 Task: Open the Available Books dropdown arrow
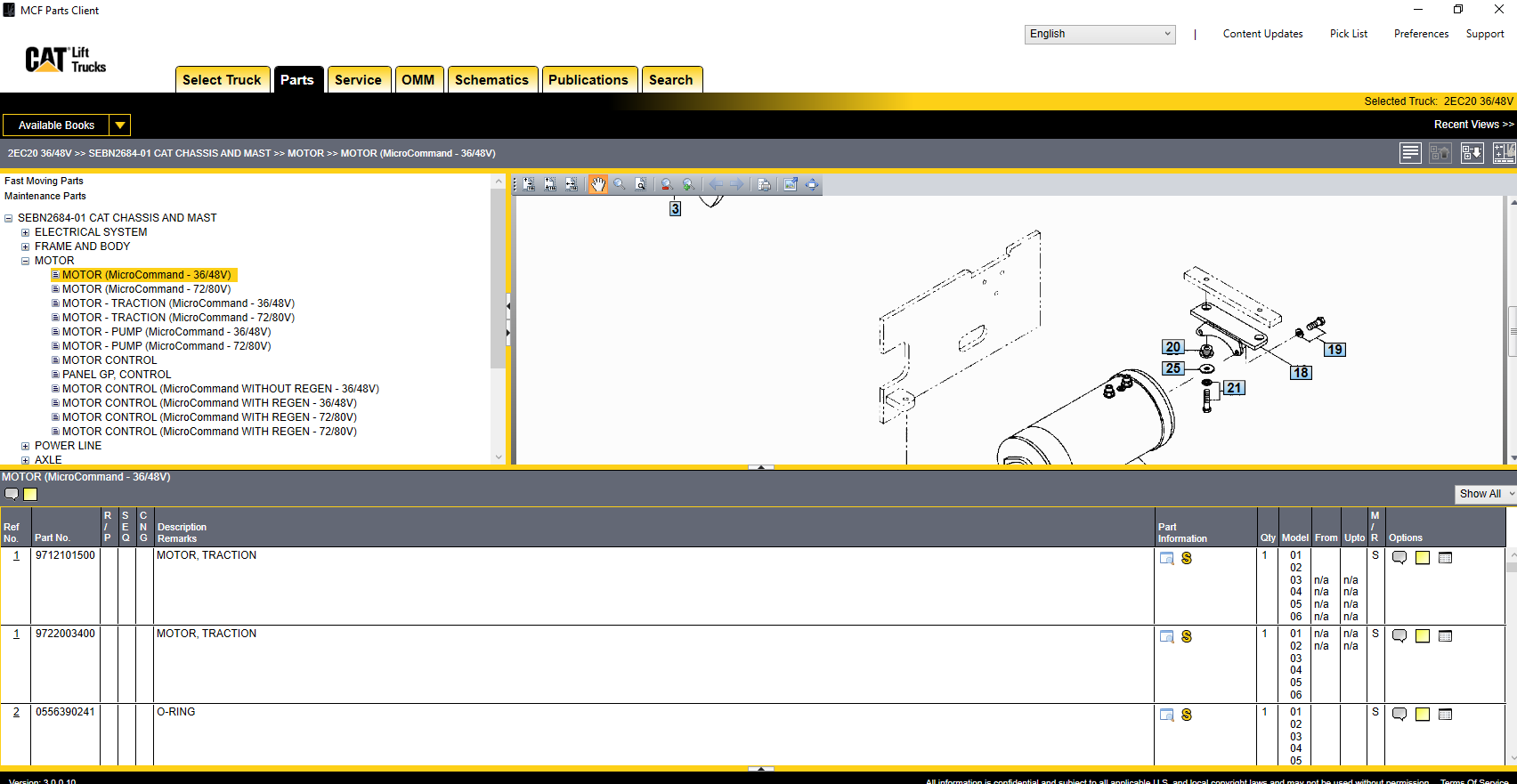[120, 125]
